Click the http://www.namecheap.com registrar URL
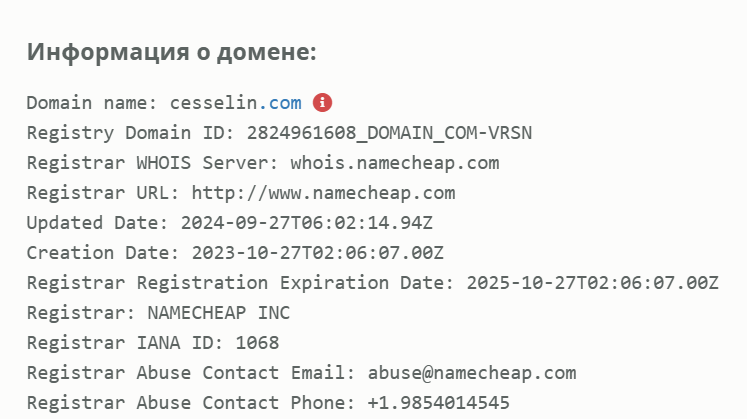The width and height of the screenshot is (747, 419). tap(323, 193)
